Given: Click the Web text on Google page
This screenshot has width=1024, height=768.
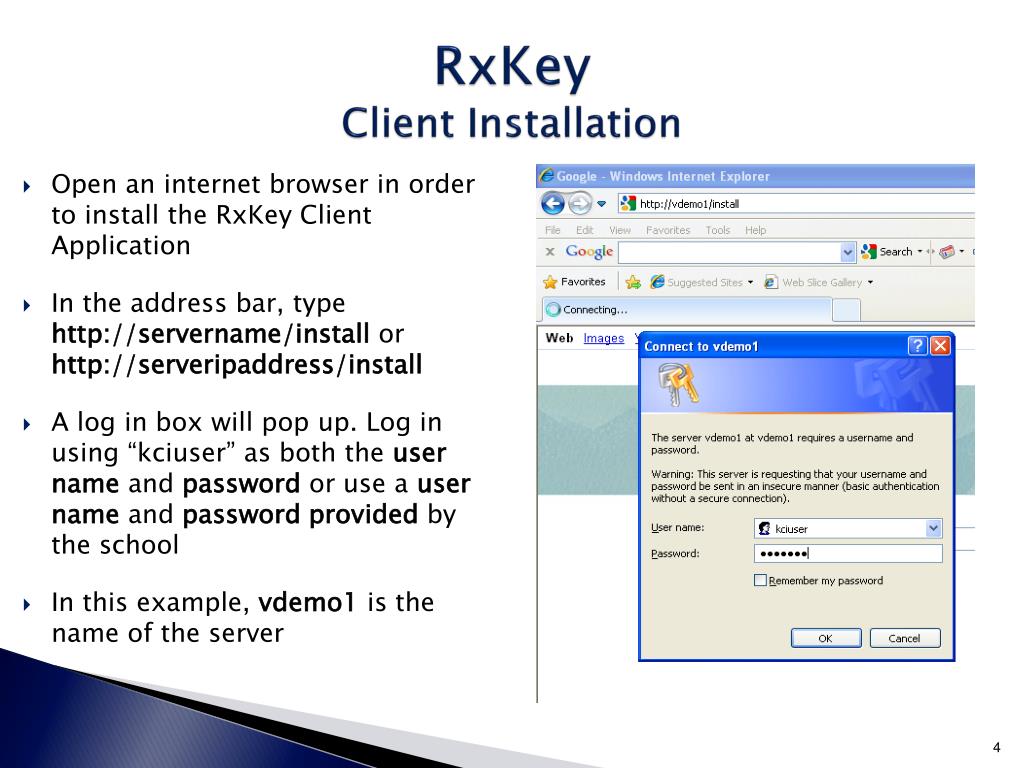Looking at the screenshot, I should (559, 338).
